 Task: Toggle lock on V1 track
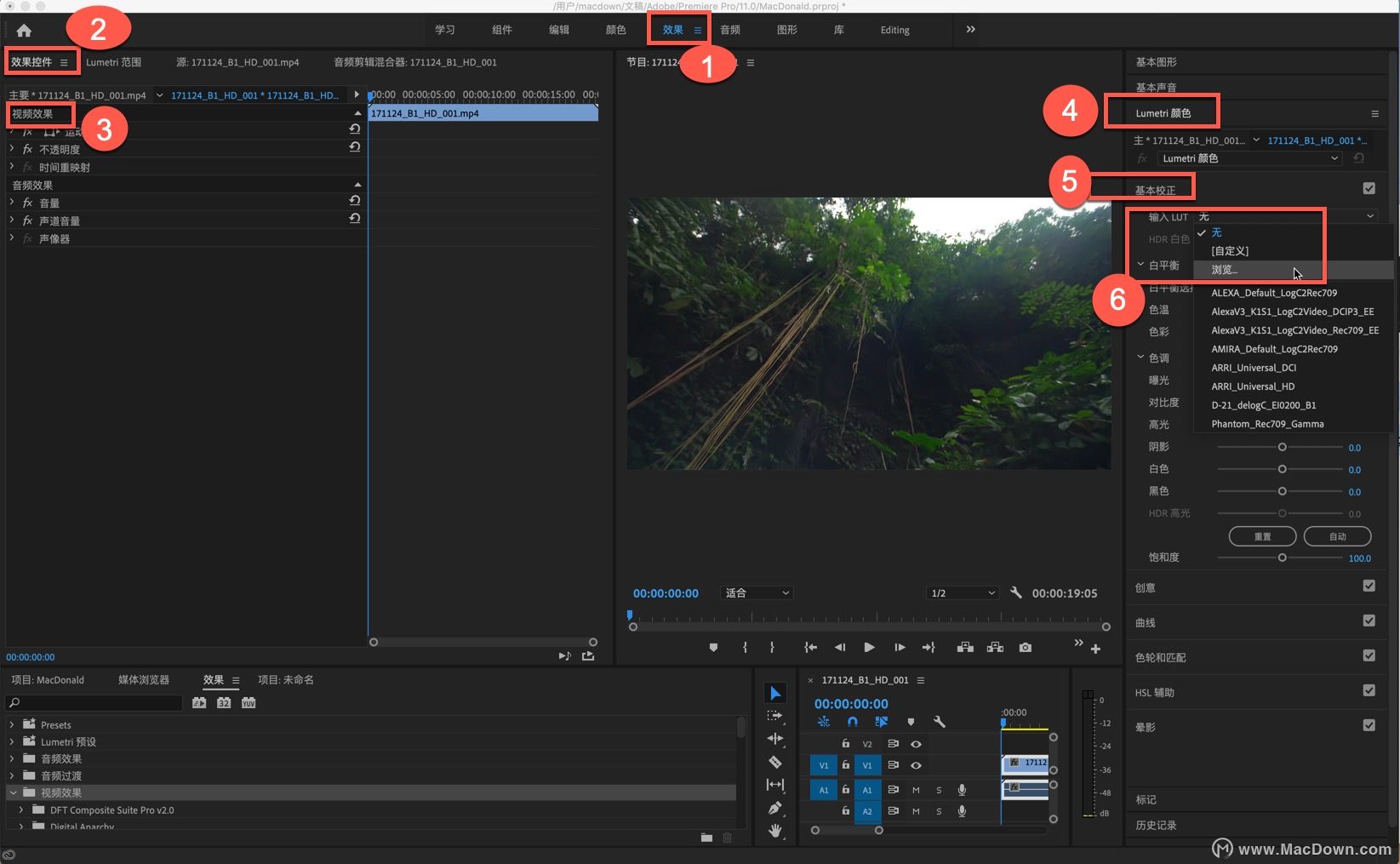[x=845, y=765]
